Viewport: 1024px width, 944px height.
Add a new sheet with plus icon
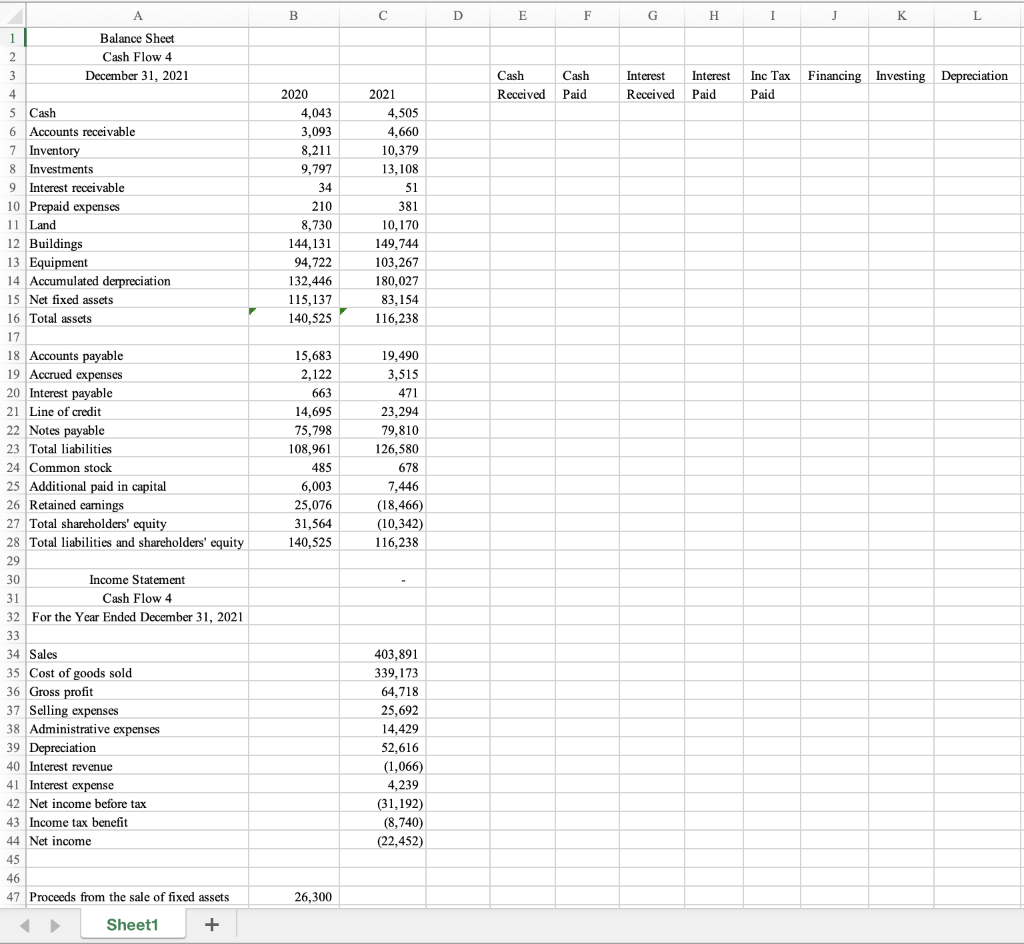[212, 924]
